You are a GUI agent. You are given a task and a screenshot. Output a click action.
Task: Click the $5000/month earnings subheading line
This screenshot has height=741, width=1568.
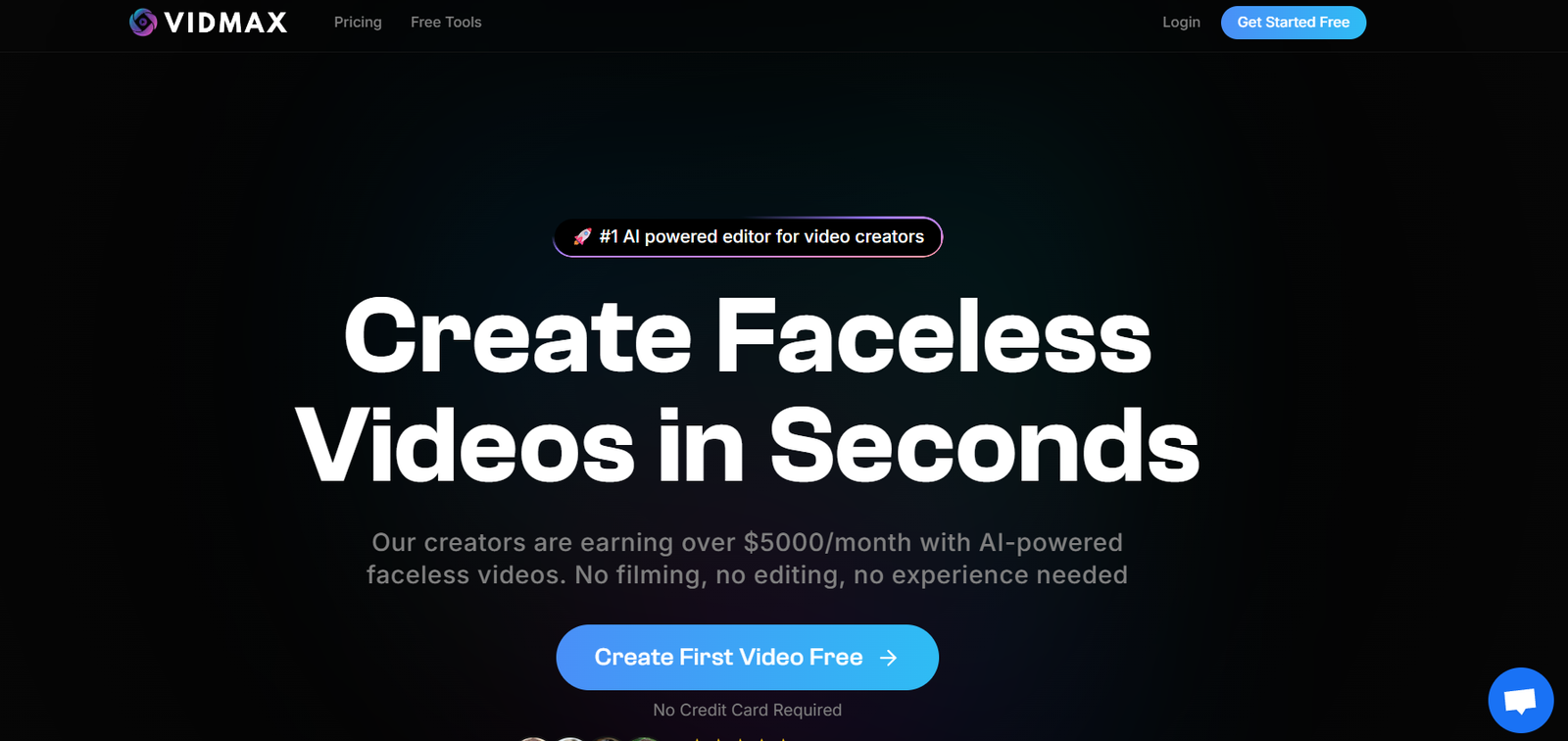coord(748,542)
